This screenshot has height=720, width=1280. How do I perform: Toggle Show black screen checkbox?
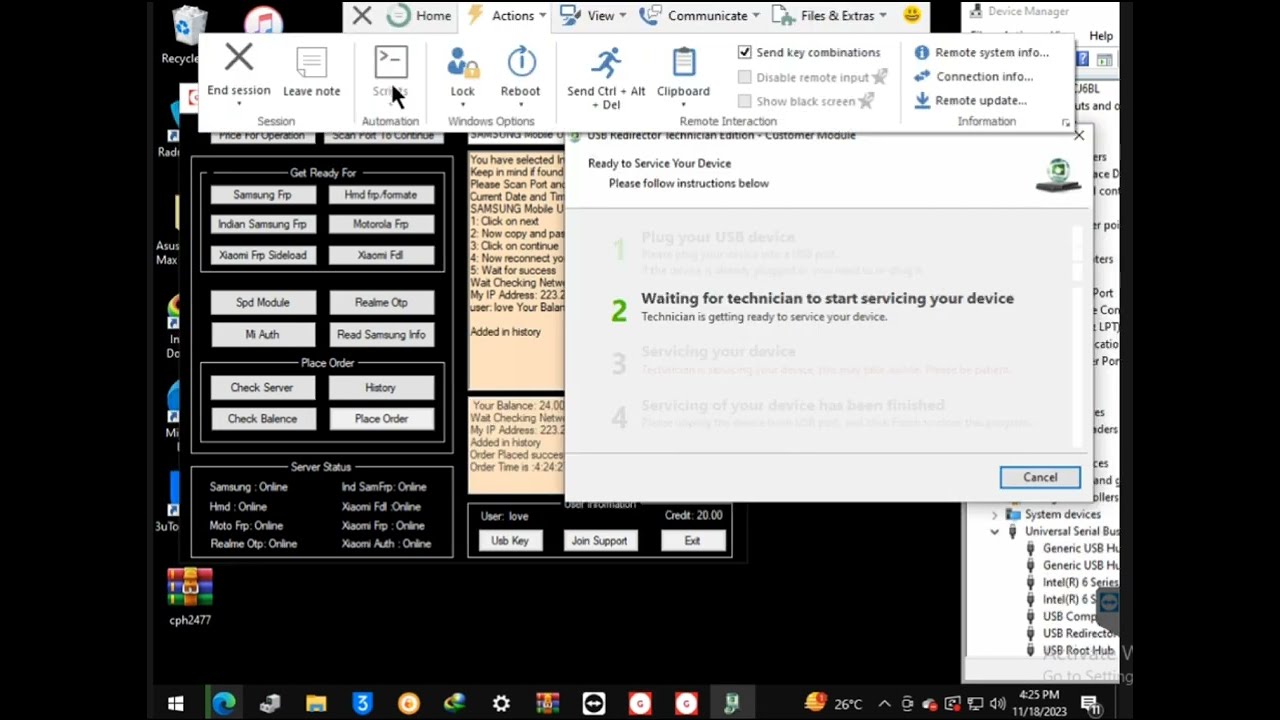[x=744, y=101]
